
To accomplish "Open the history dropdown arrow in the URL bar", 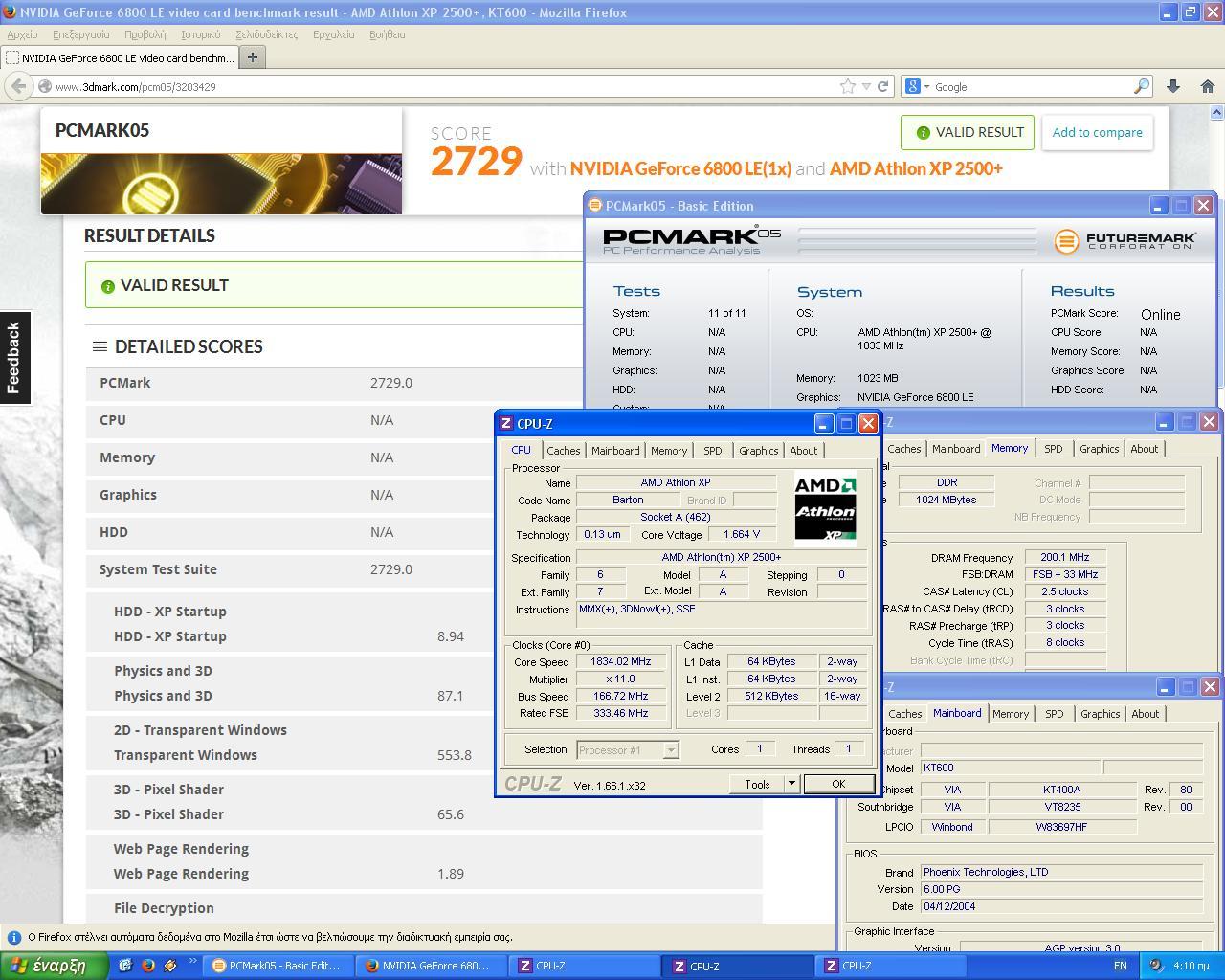I will tap(866, 86).
